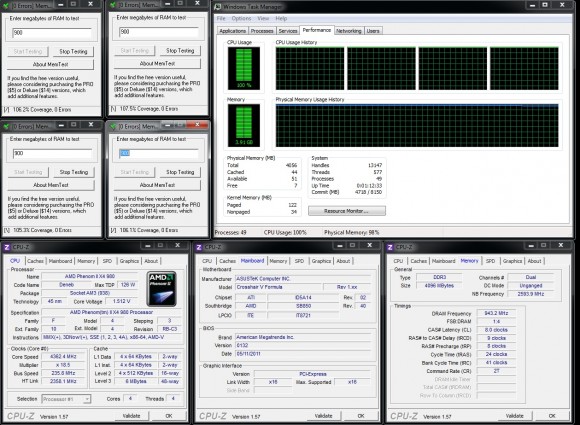Screen dimensions: 580x425
Task: Open the Graphics tab in the ASUSTeK mainboard CPU-Z window
Action: (x=321, y=261)
